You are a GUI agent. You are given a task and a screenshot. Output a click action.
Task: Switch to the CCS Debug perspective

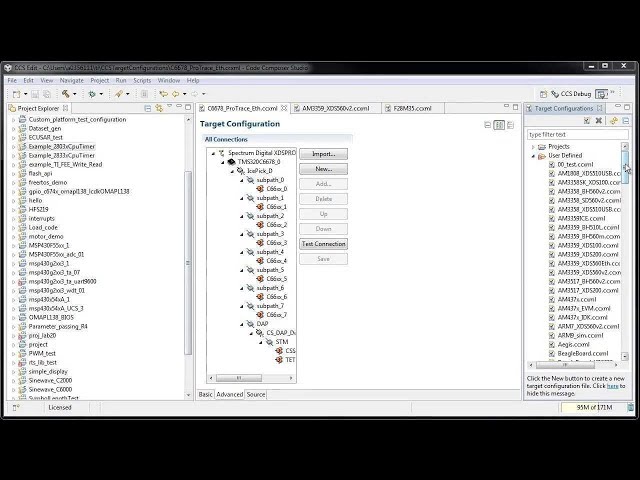571,94
